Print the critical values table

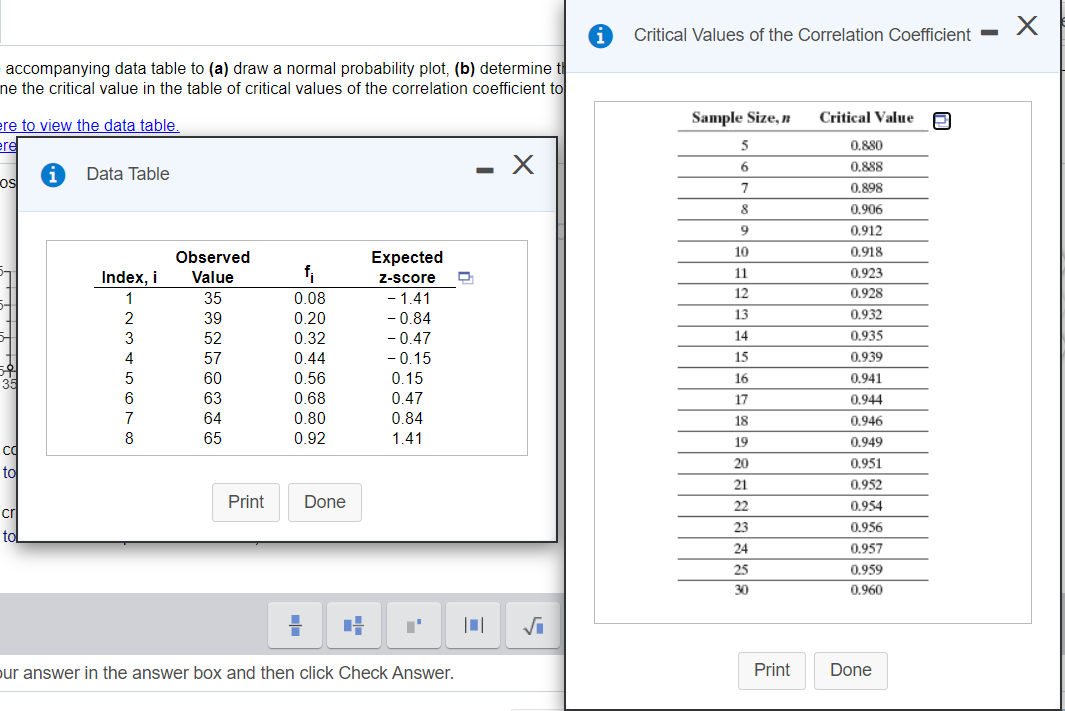pyautogui.click(x=771, y=670)
